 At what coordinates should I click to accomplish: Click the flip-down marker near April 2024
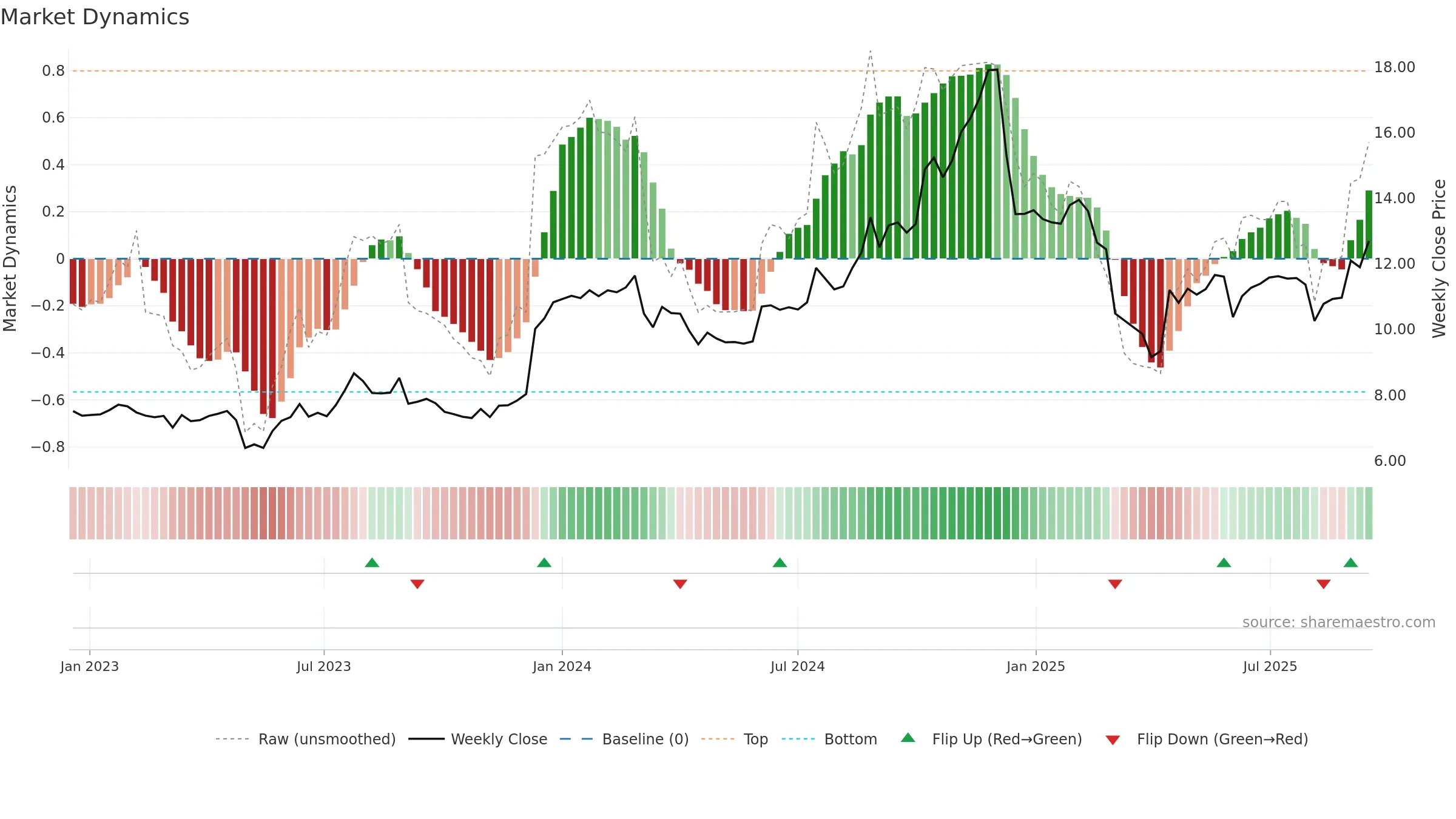pos(680,584)
